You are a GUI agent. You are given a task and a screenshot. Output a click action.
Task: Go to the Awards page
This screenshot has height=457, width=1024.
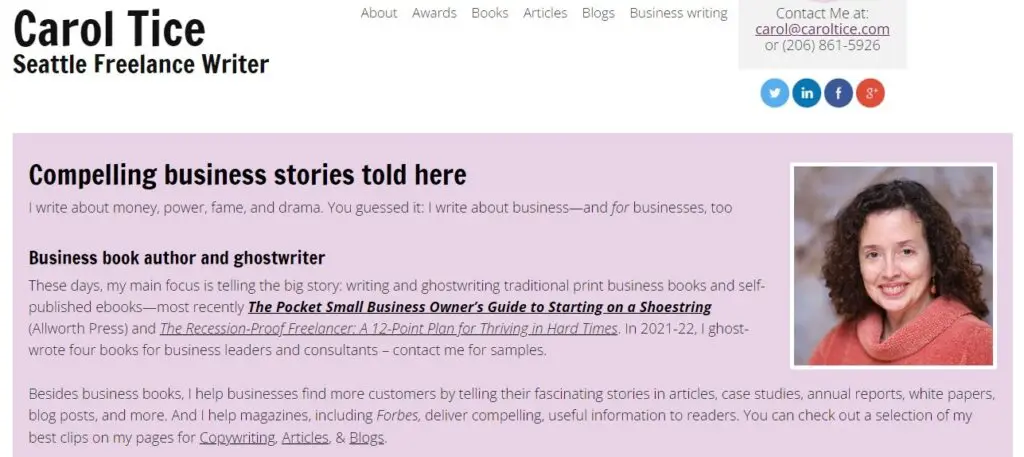pos(434,13)
